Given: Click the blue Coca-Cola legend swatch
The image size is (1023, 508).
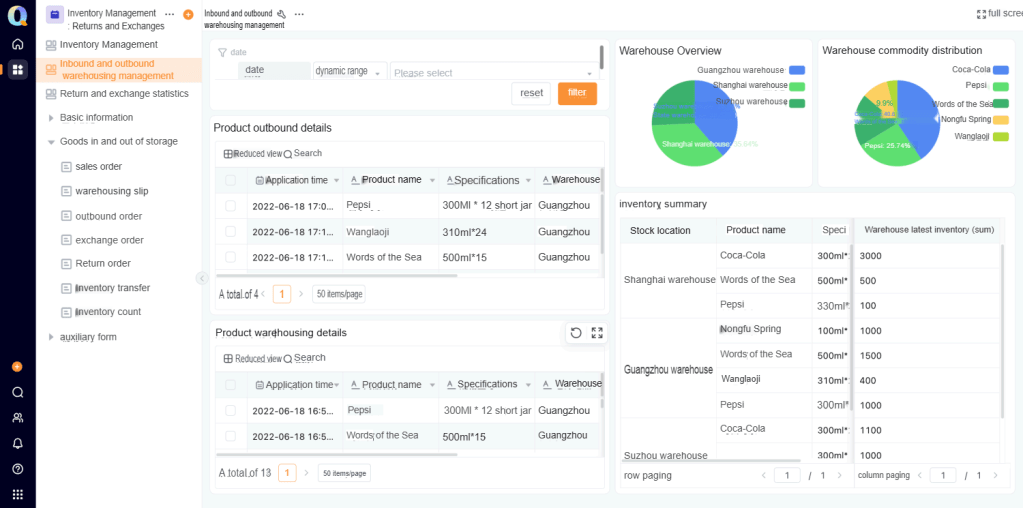Looking at the screenshot, I should tap(1000, 70).
